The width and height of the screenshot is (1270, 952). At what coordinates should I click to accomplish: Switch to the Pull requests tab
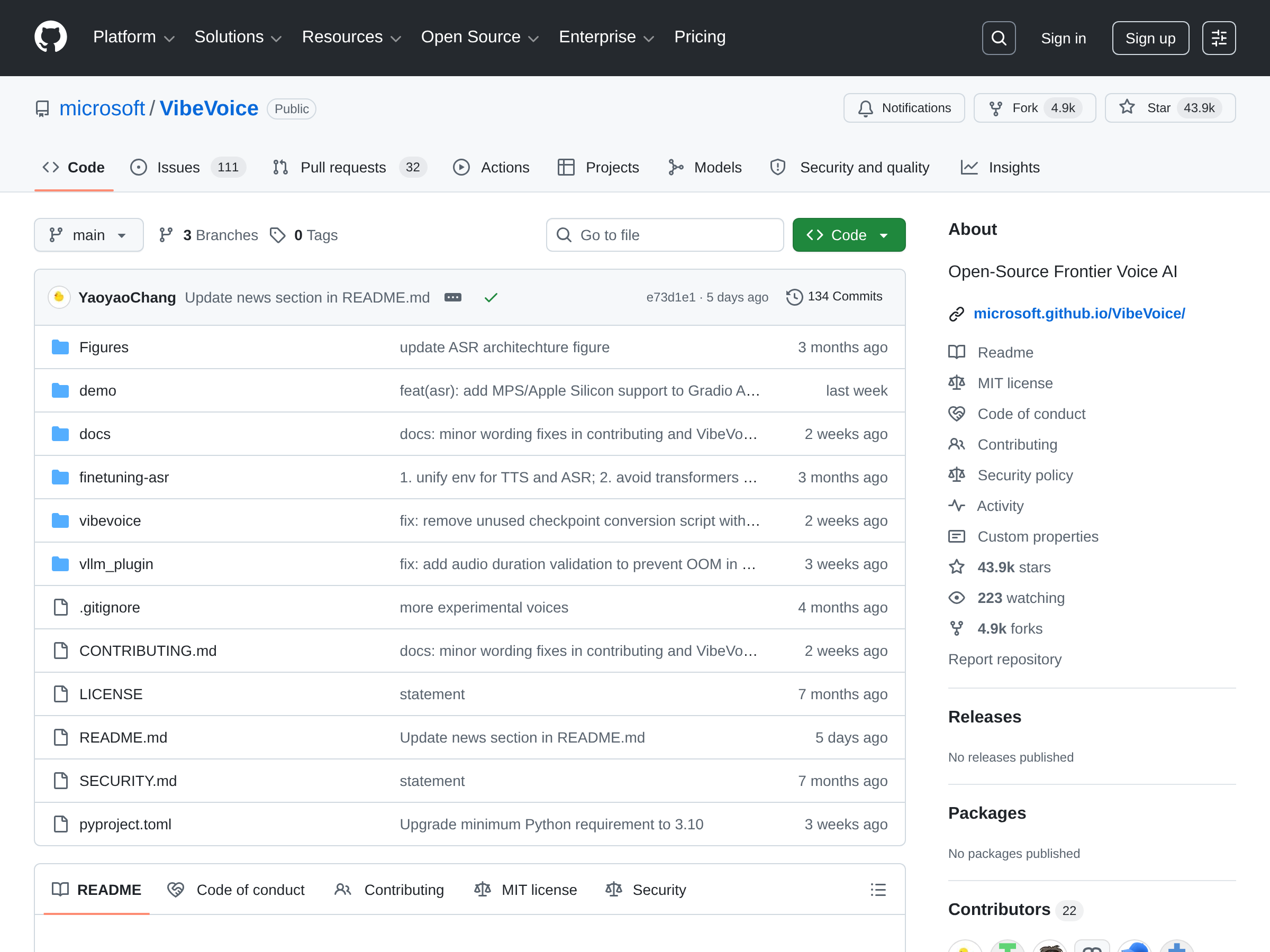(x=343, y=168)
